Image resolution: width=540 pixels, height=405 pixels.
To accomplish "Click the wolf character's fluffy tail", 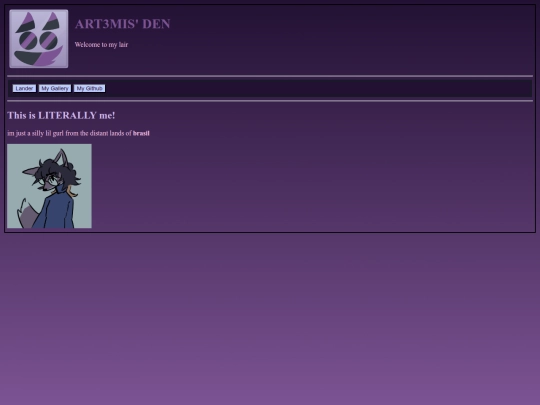I will 29,215.
